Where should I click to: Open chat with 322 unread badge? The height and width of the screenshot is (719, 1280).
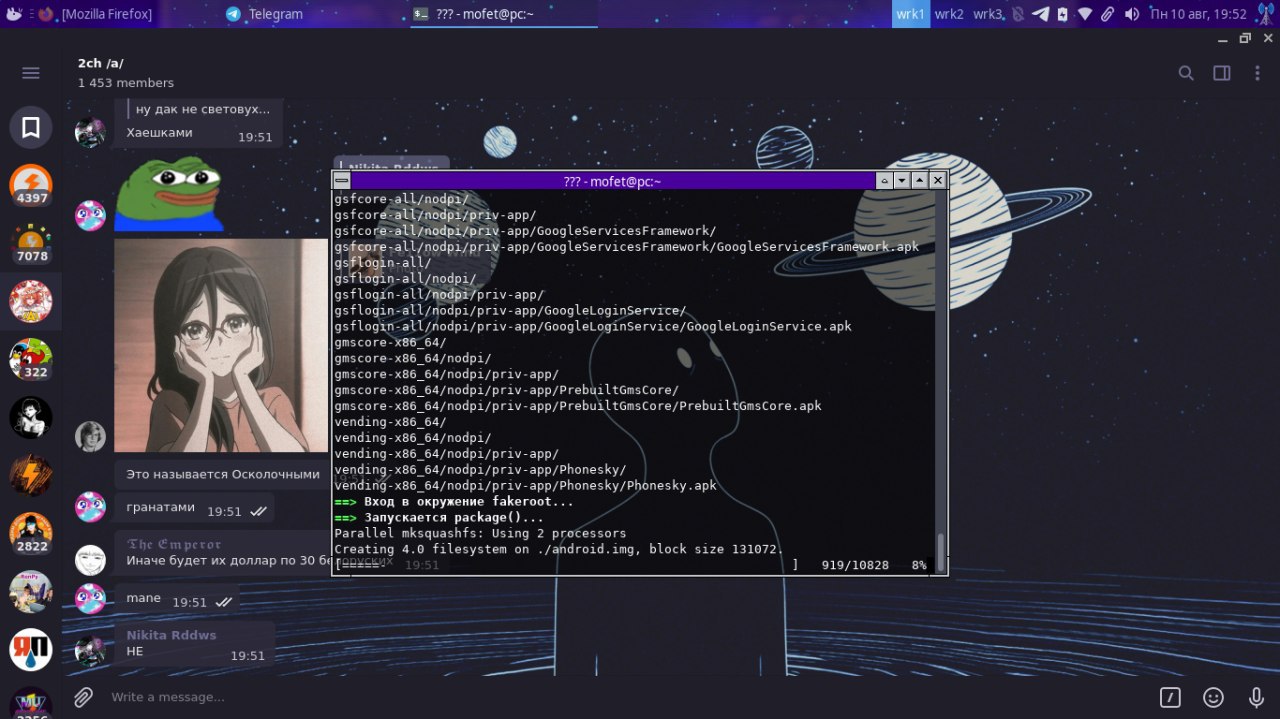point(31,359)
